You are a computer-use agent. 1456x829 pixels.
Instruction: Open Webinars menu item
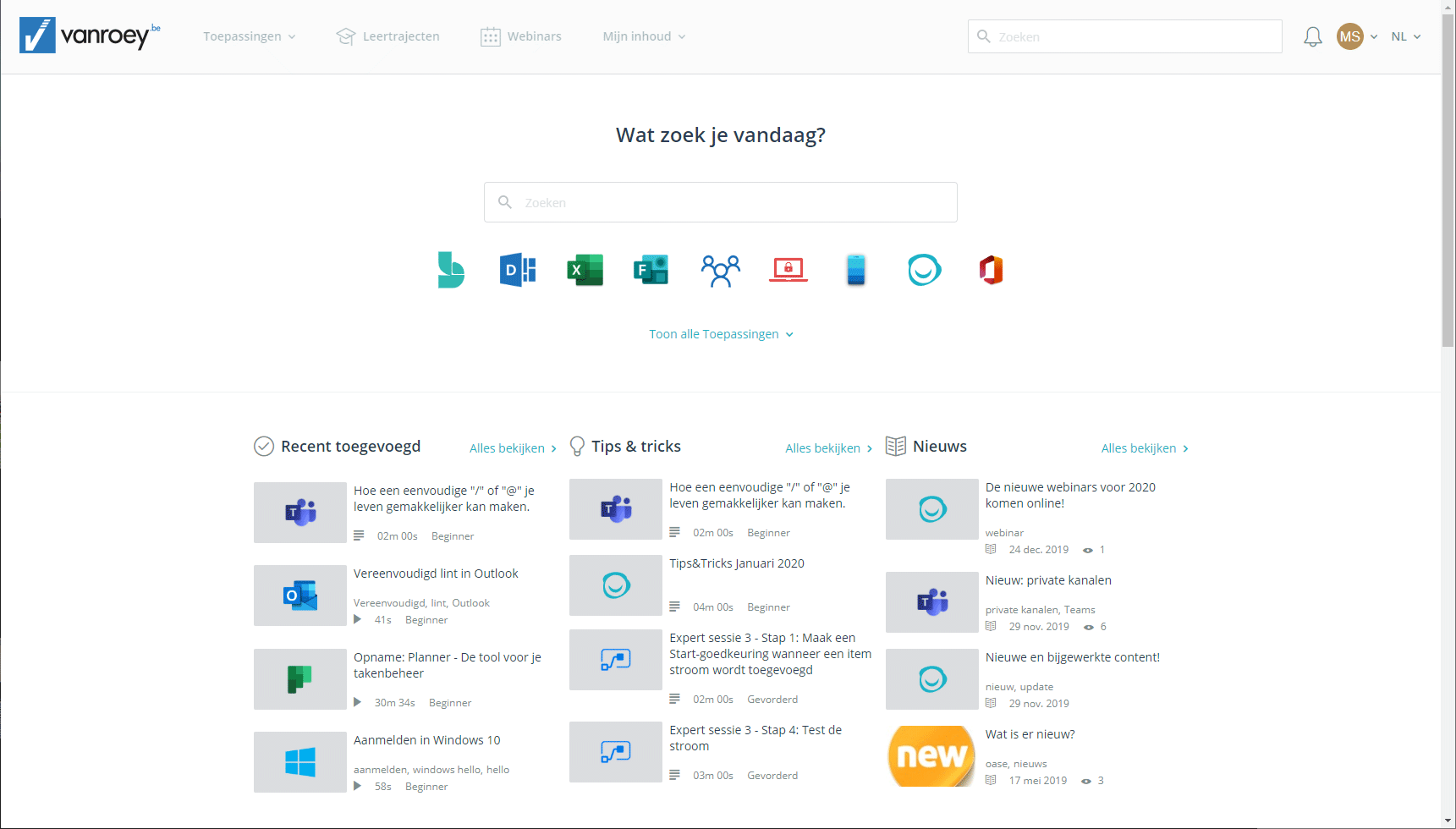pos(521,36)
